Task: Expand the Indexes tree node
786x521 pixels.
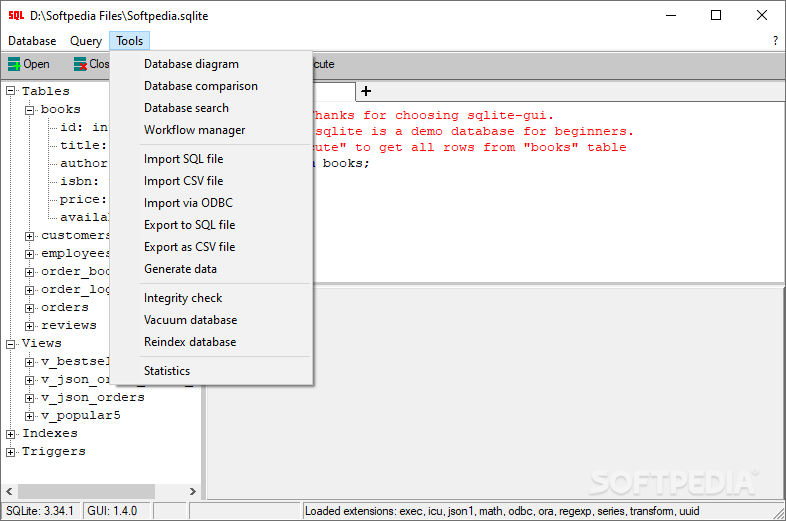Action: coord(11,434)
